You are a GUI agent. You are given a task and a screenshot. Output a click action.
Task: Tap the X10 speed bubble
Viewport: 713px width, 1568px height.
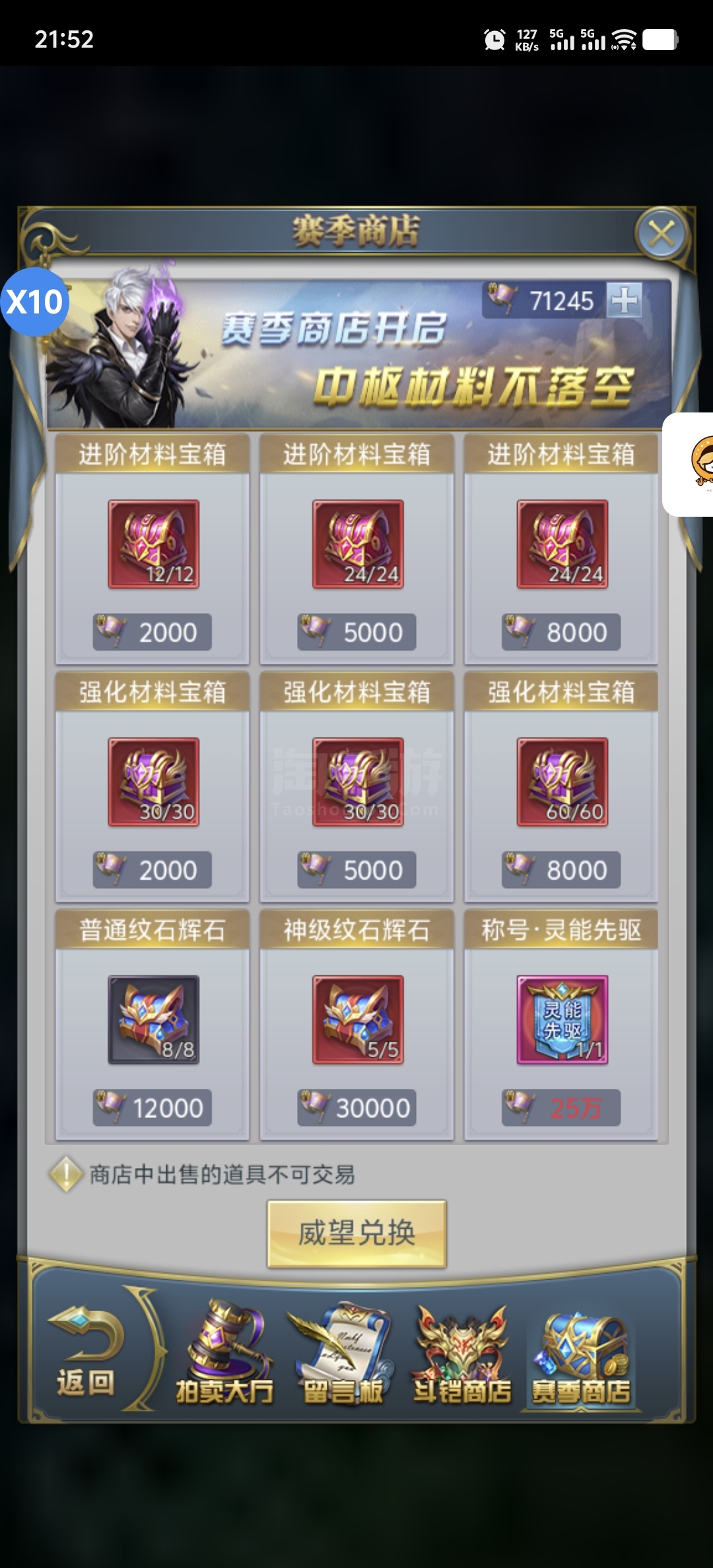pos(34,302)
